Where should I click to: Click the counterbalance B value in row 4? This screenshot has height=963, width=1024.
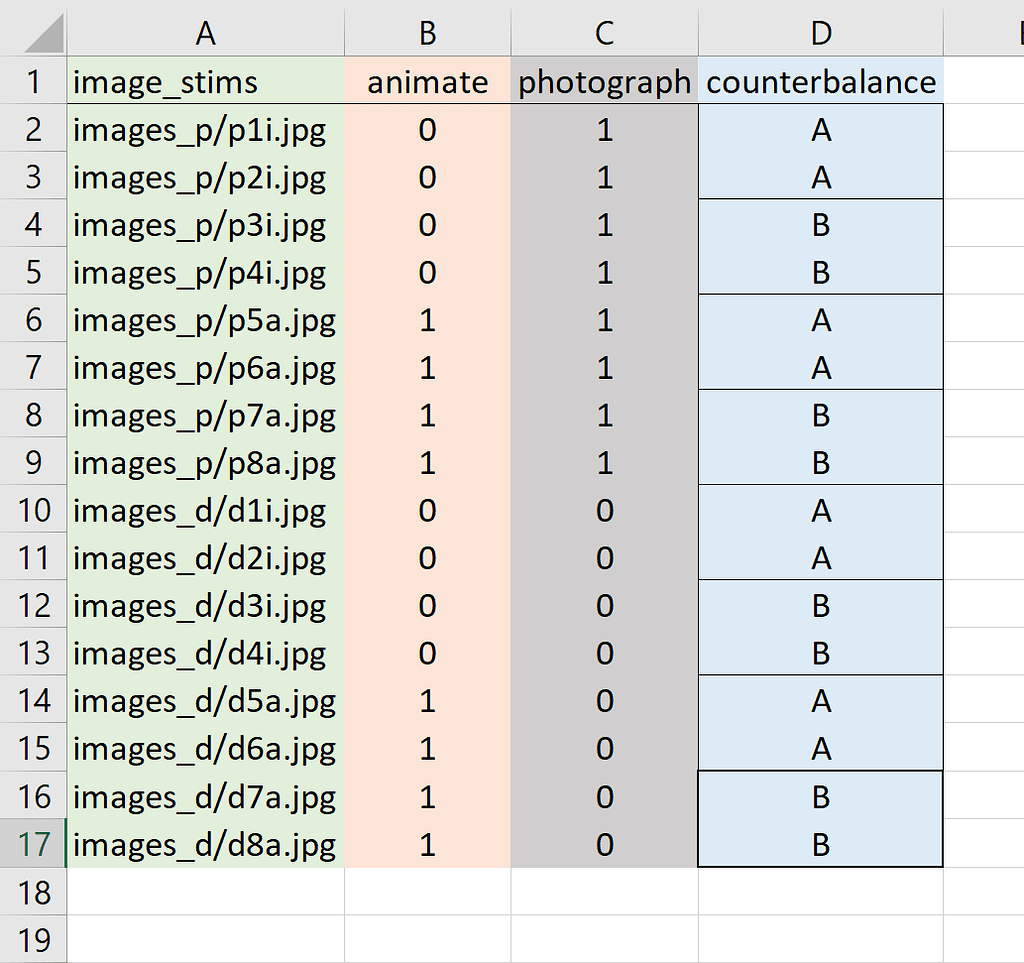tap(820, 225)
